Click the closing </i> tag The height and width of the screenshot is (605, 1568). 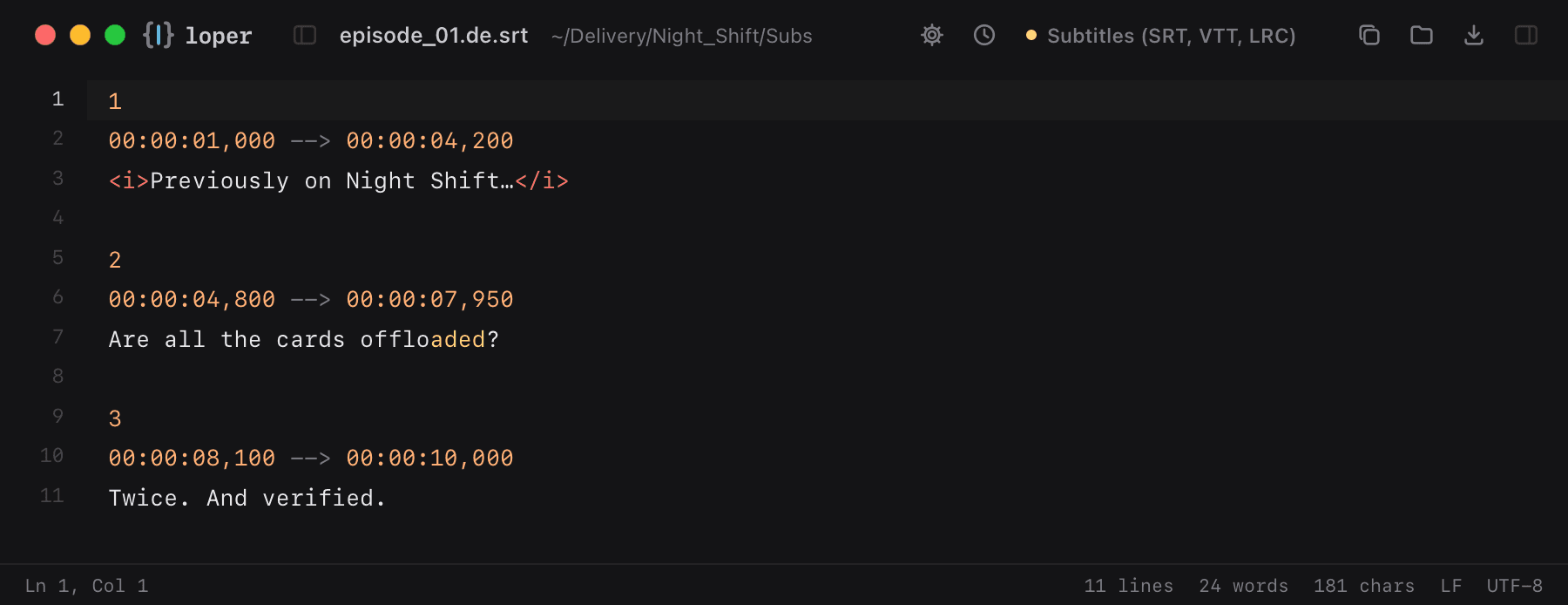pyautogui.click(x=542, y=180)
